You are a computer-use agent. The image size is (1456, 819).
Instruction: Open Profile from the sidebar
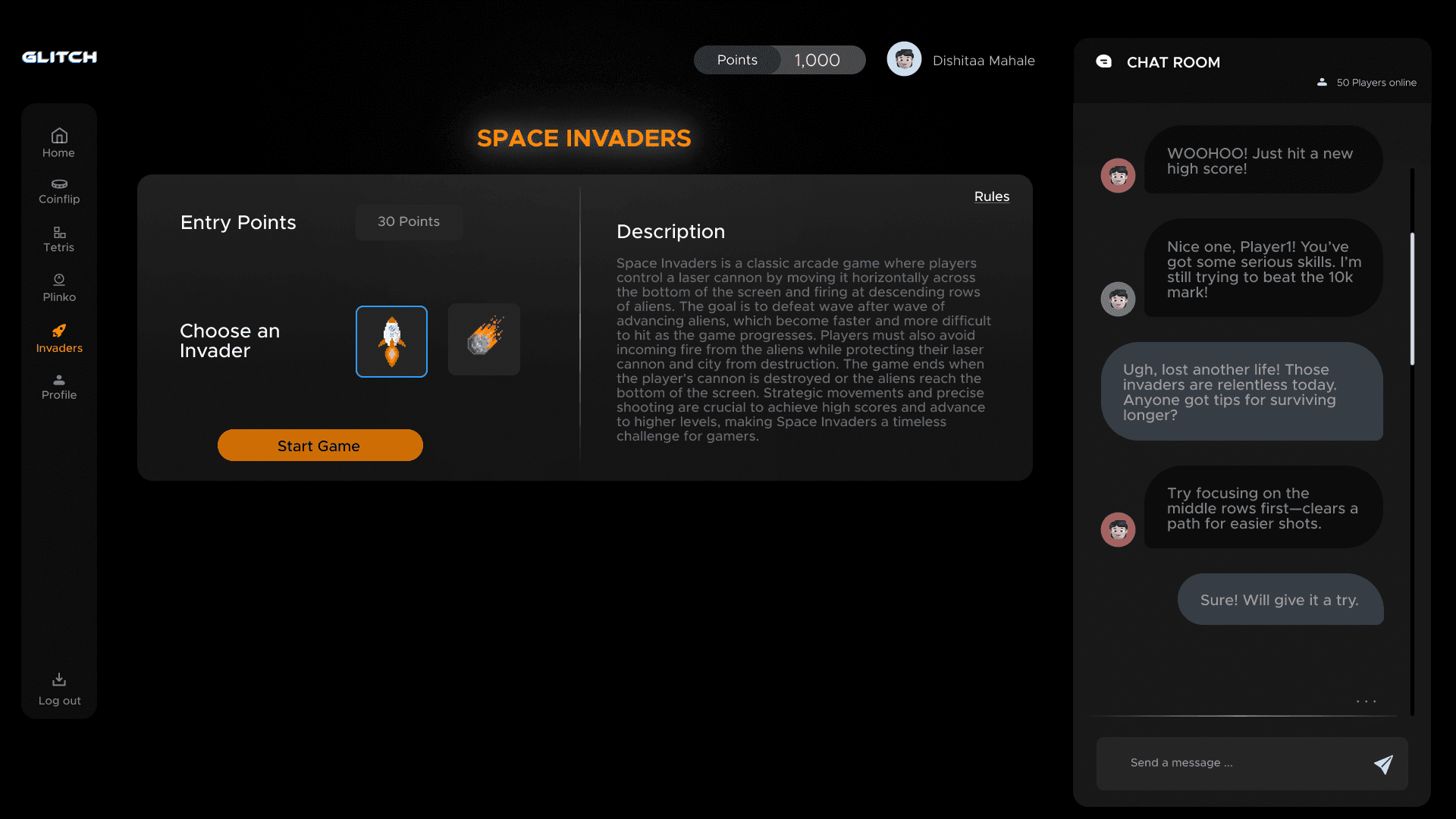point(59,386)
